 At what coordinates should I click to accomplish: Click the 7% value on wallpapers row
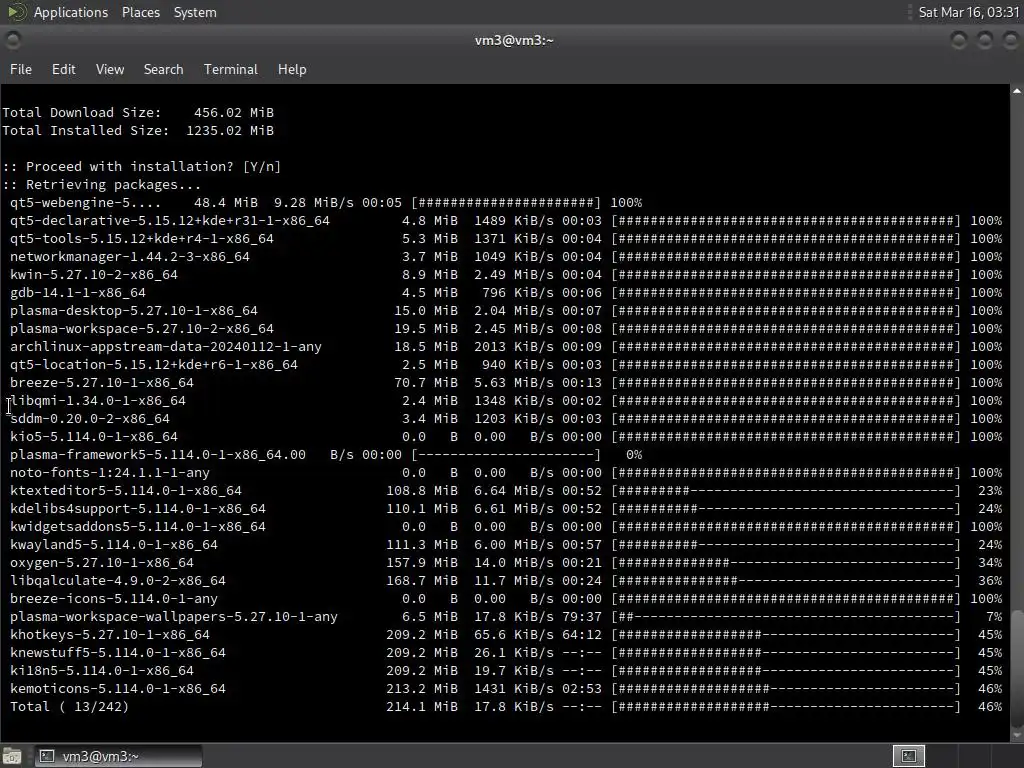point(994,616)
